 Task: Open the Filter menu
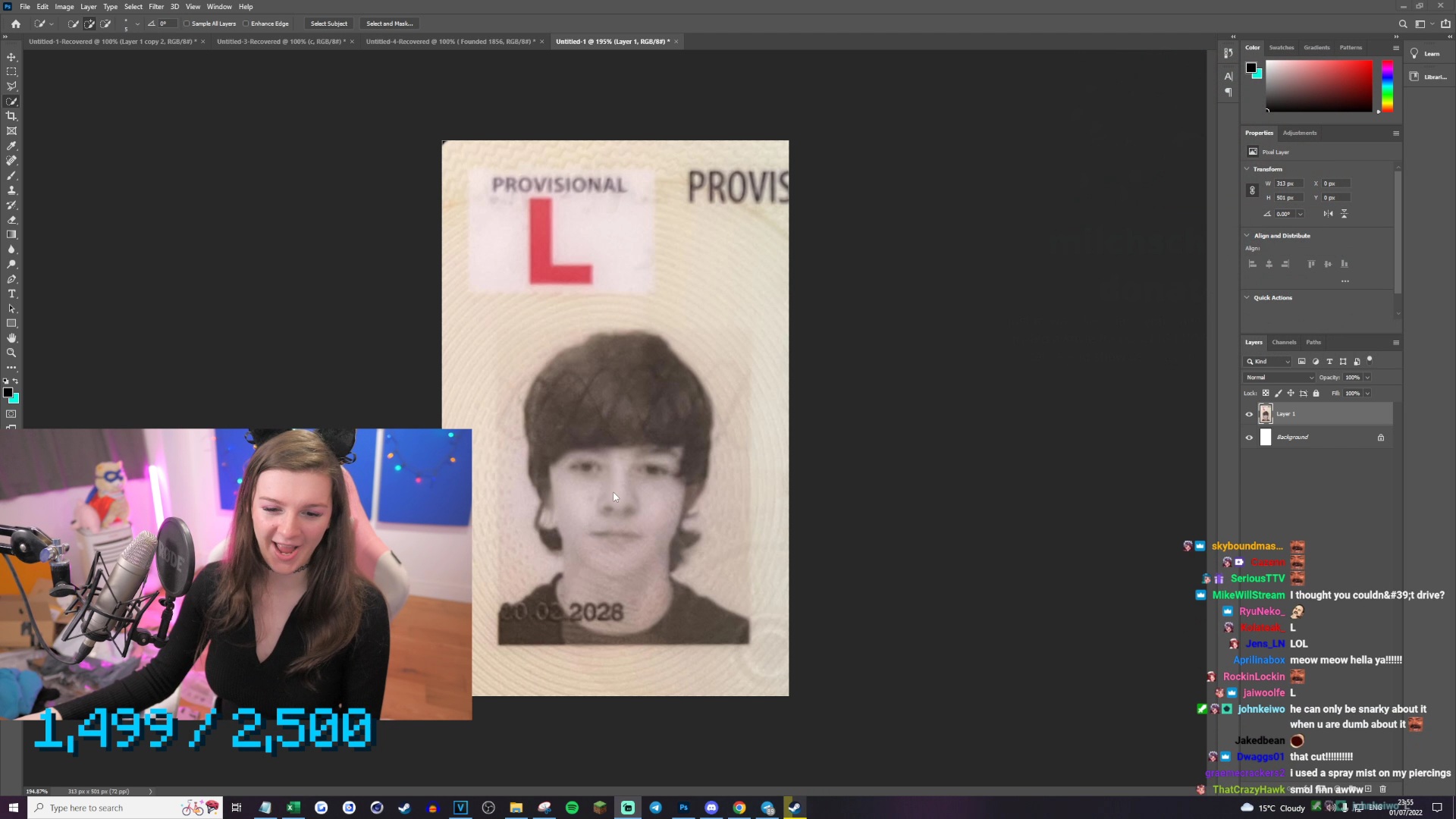(x=156, y=6)
